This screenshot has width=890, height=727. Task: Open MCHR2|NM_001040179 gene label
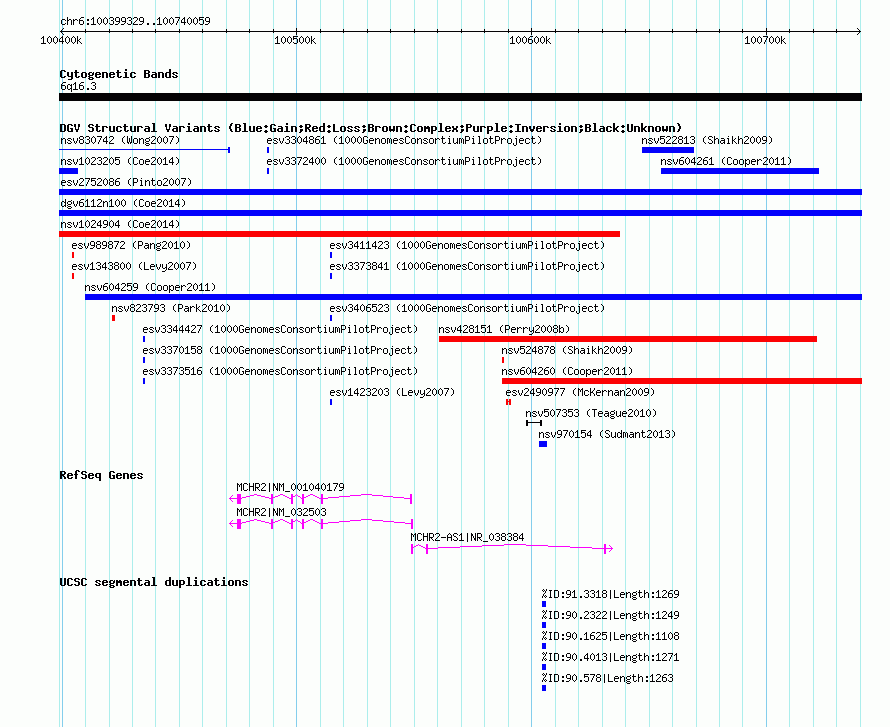coord(290,487)
